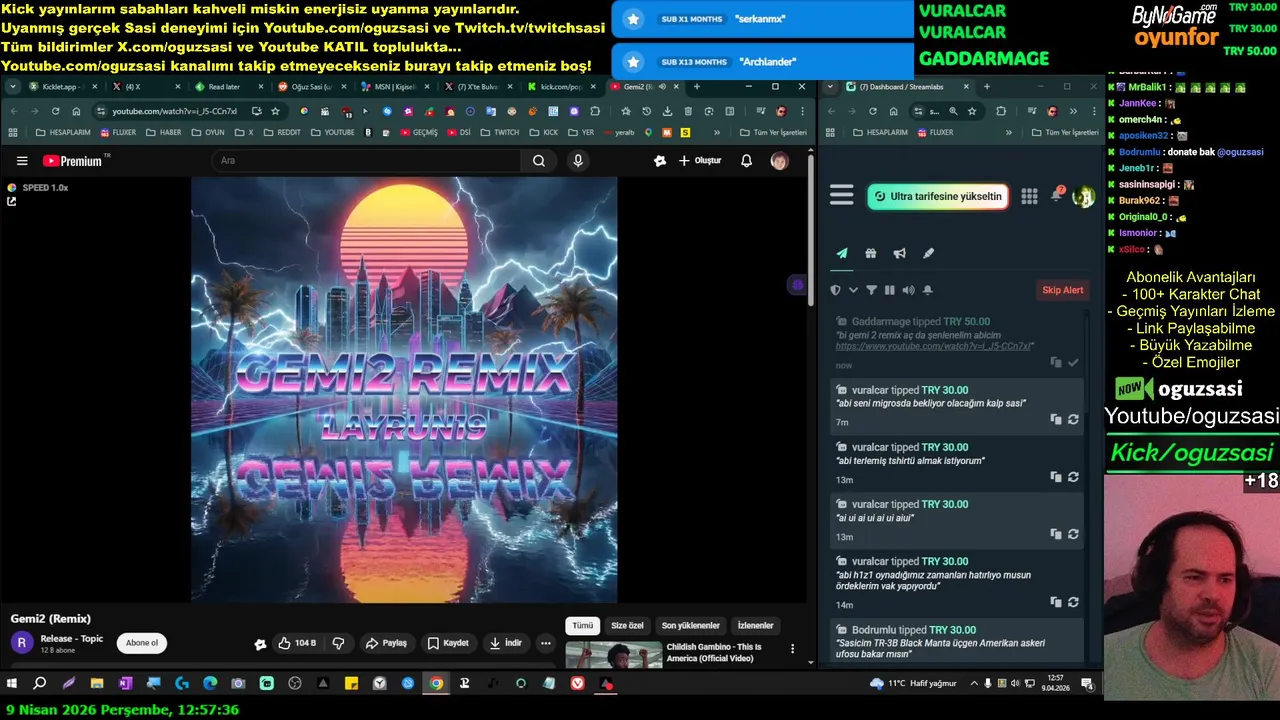Screen dimensions: 1280x720
Task: Expand bookmarks overflow chevron in YouTube window
Action: (717, 132)
